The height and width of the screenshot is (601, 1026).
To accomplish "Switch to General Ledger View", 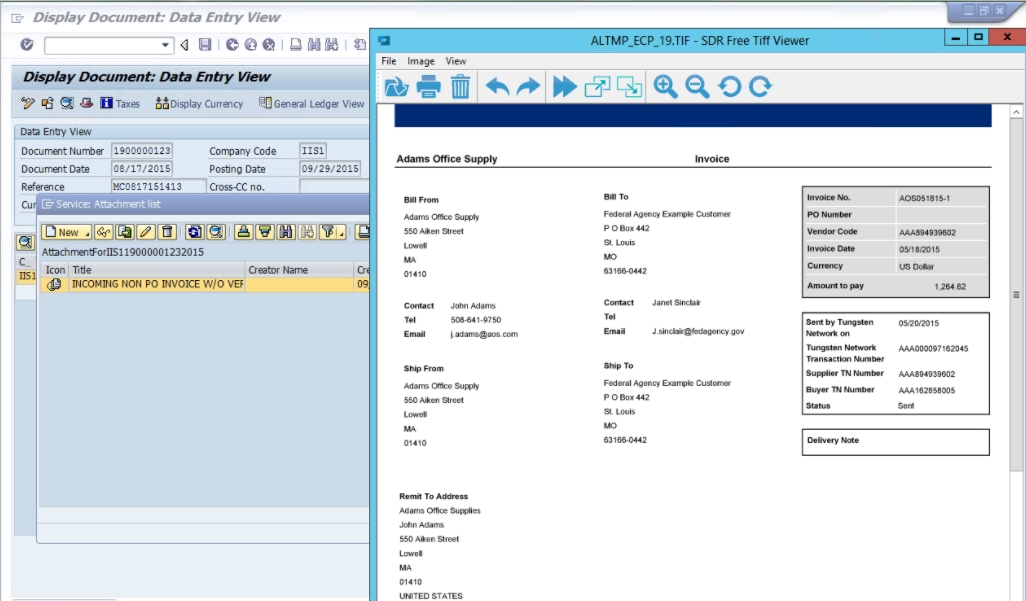I will 311,103.
